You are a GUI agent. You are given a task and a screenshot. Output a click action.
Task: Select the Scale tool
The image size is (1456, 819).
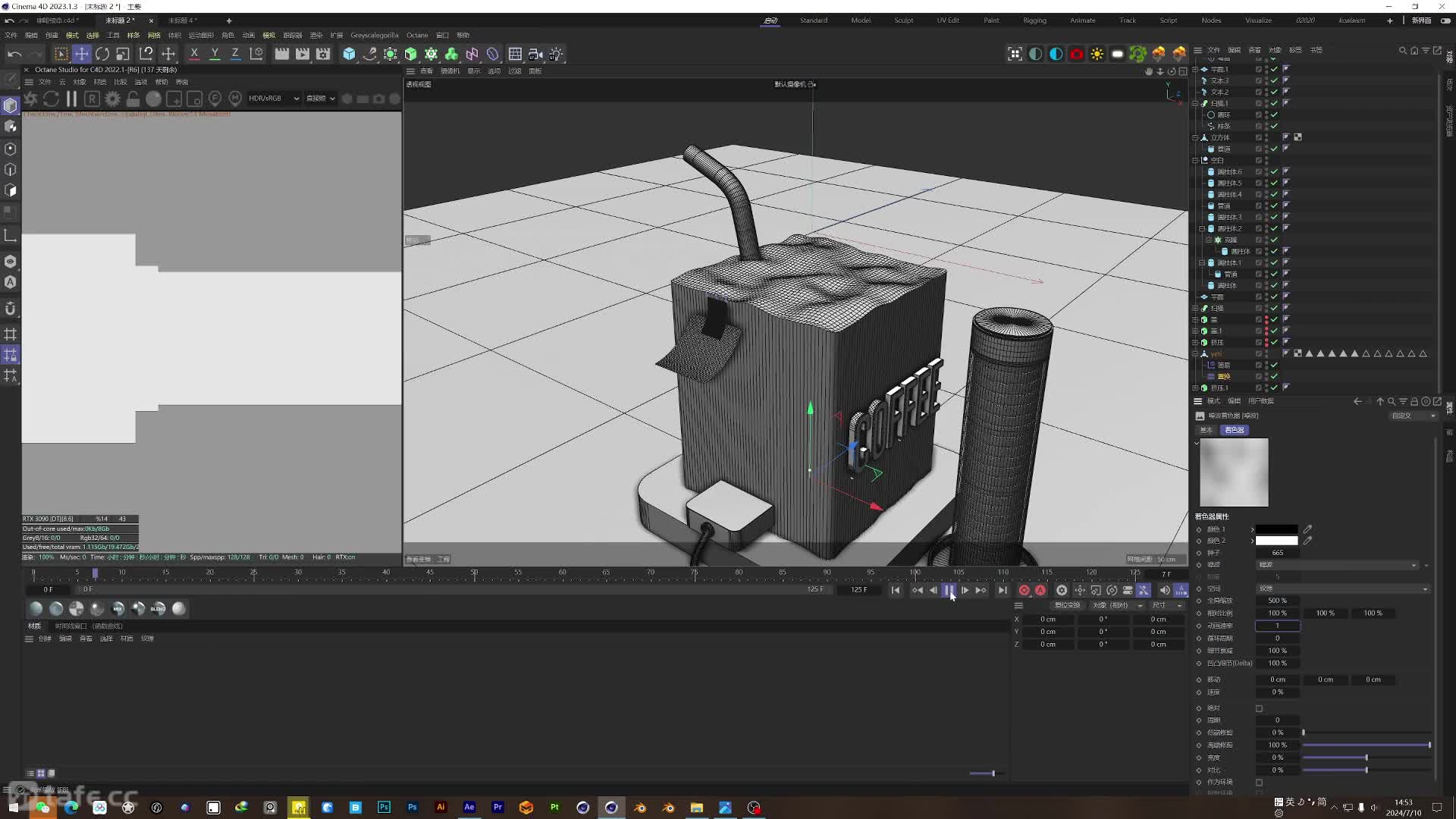(x=123, y=54)
